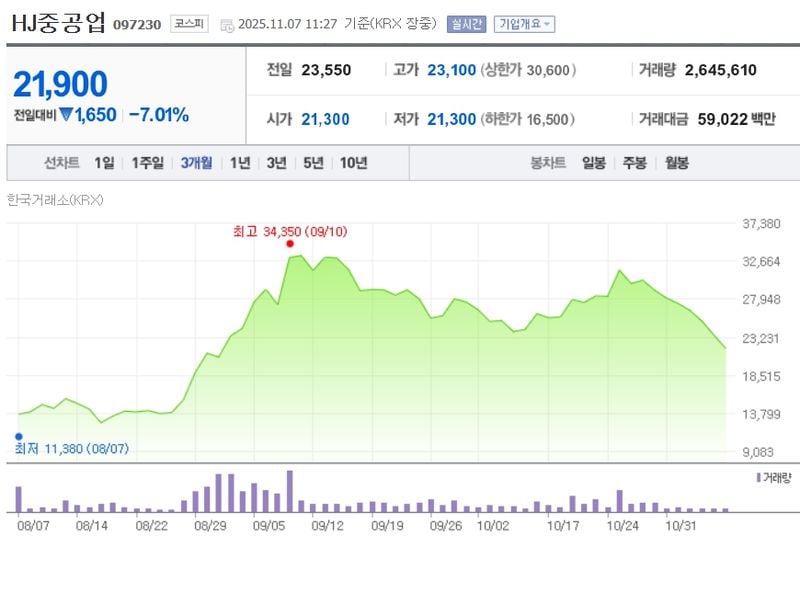Click the purple 거래량 volume legend marker
800x592 pixels.
tap(759, 478)
